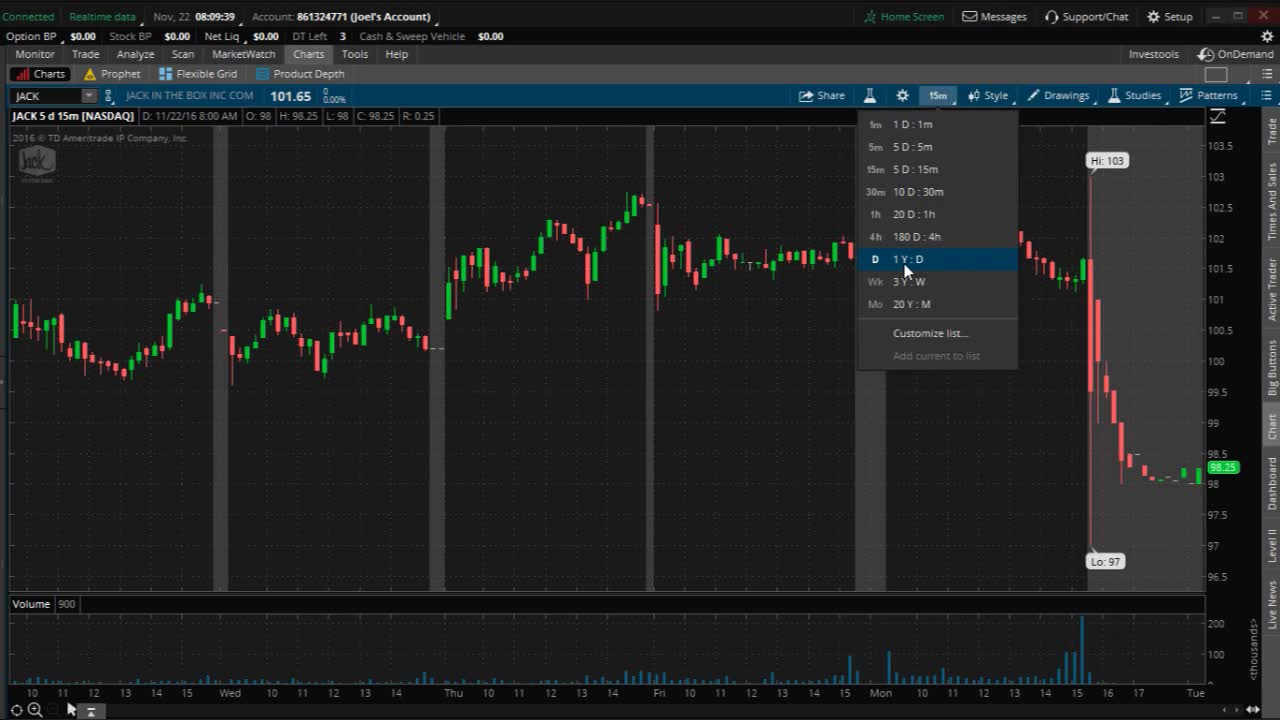The width and height of the screenshot is (1280, 720).
Task: Click the symbol link icon next to JACK box
Action: pos(109,96)
